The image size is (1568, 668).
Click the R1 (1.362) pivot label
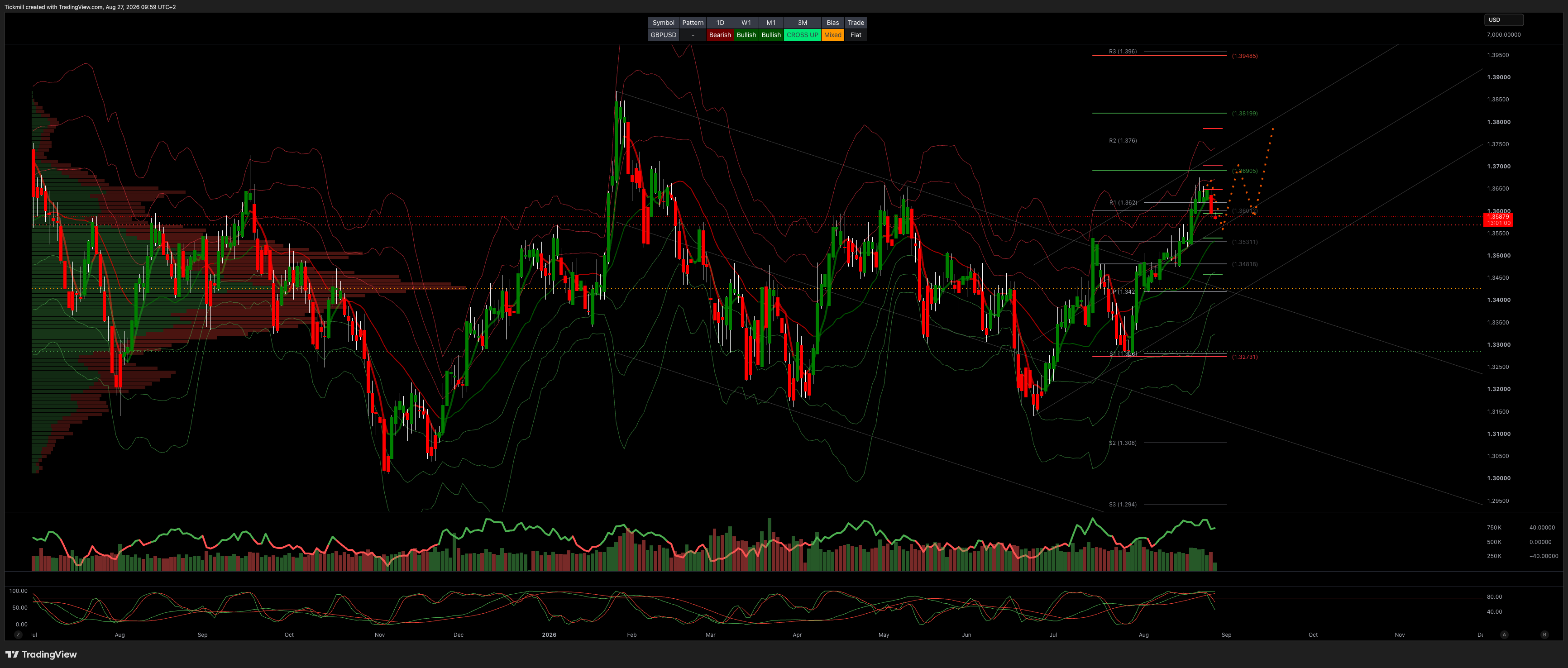pos(1123,203)
